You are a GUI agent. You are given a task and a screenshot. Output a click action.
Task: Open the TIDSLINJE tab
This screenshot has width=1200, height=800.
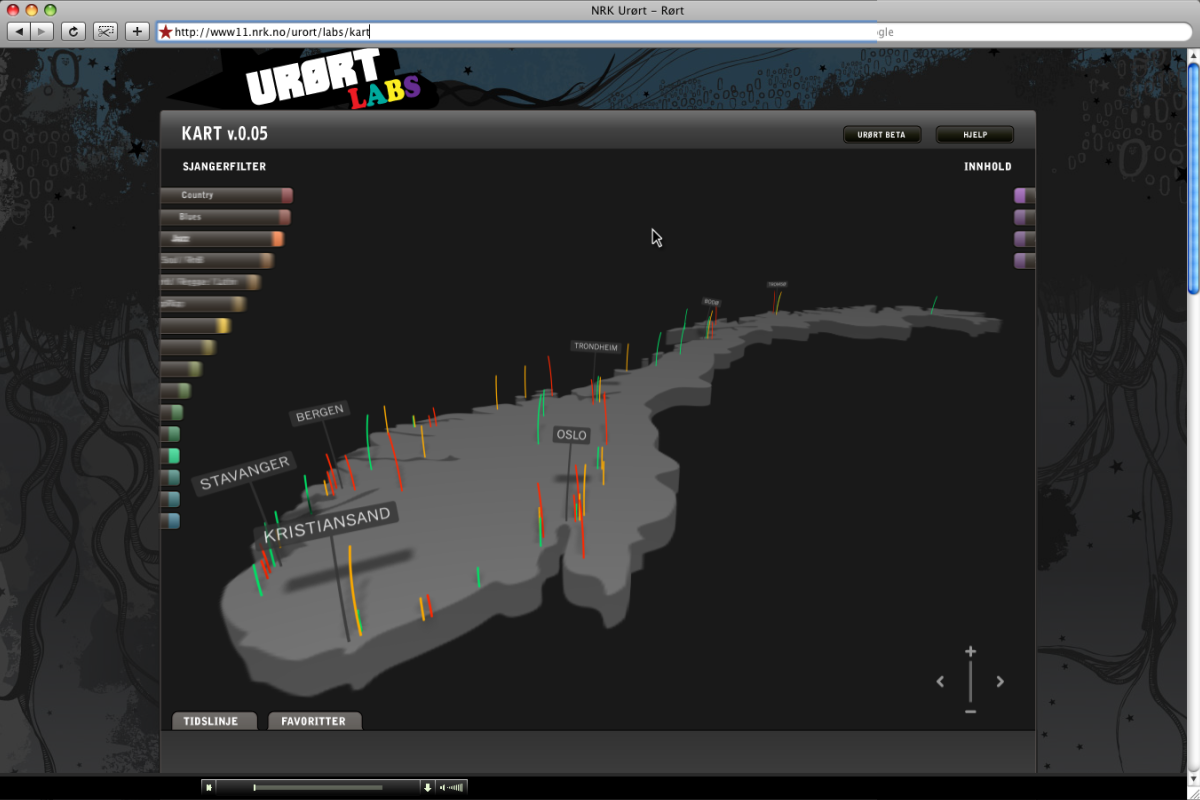coord(214,721)
